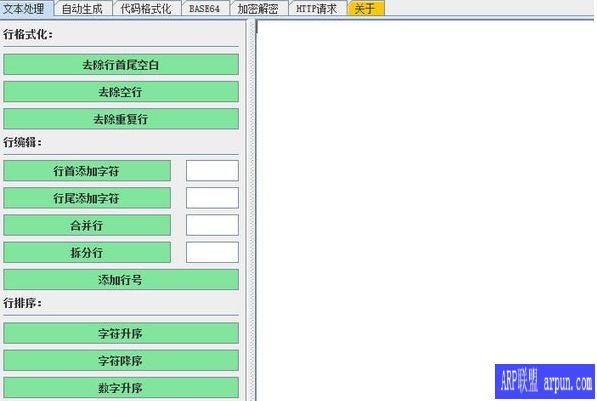Viewport: 597px width, 401px height.
Task: Click the 数字升序 button
Action: (121, 388)
